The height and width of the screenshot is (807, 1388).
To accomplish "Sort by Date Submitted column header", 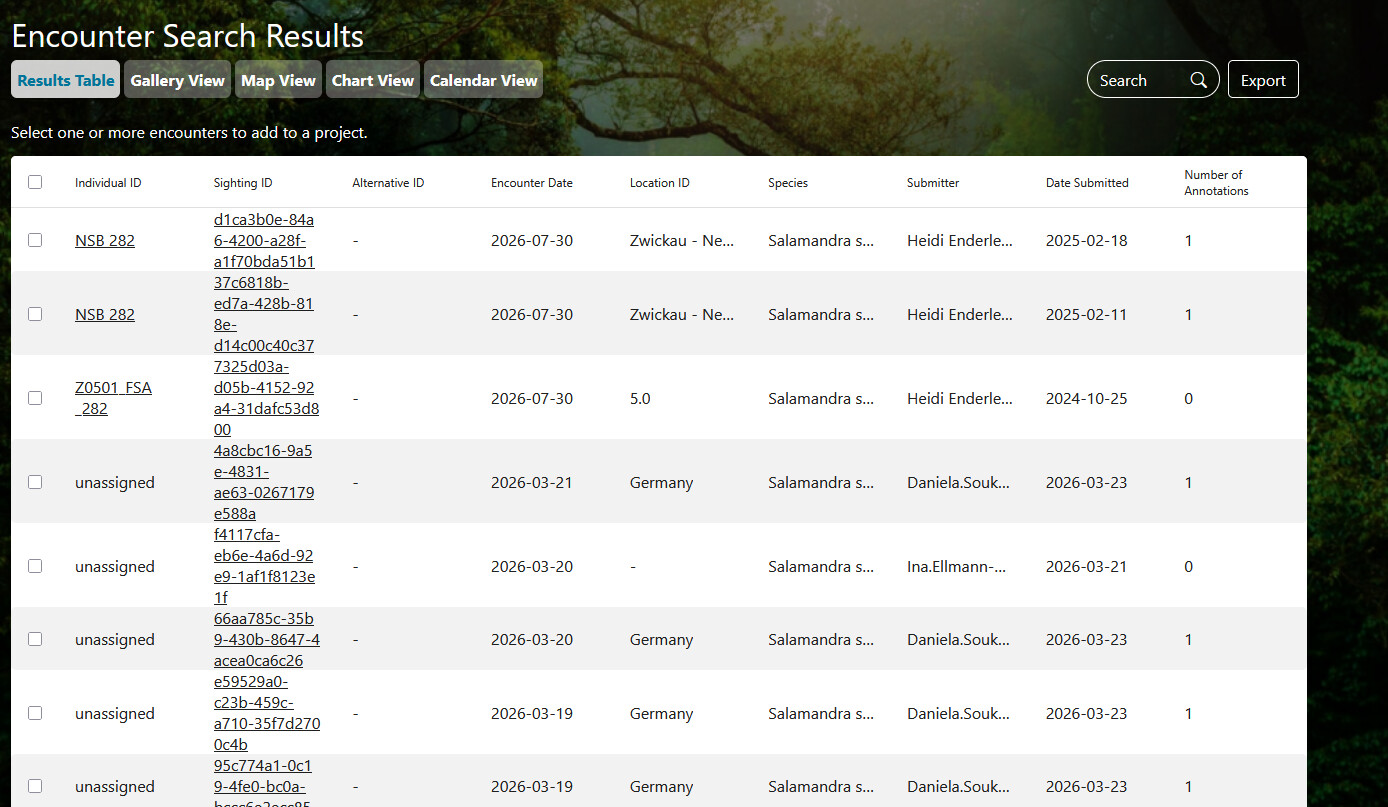I will pos(1086,183).
